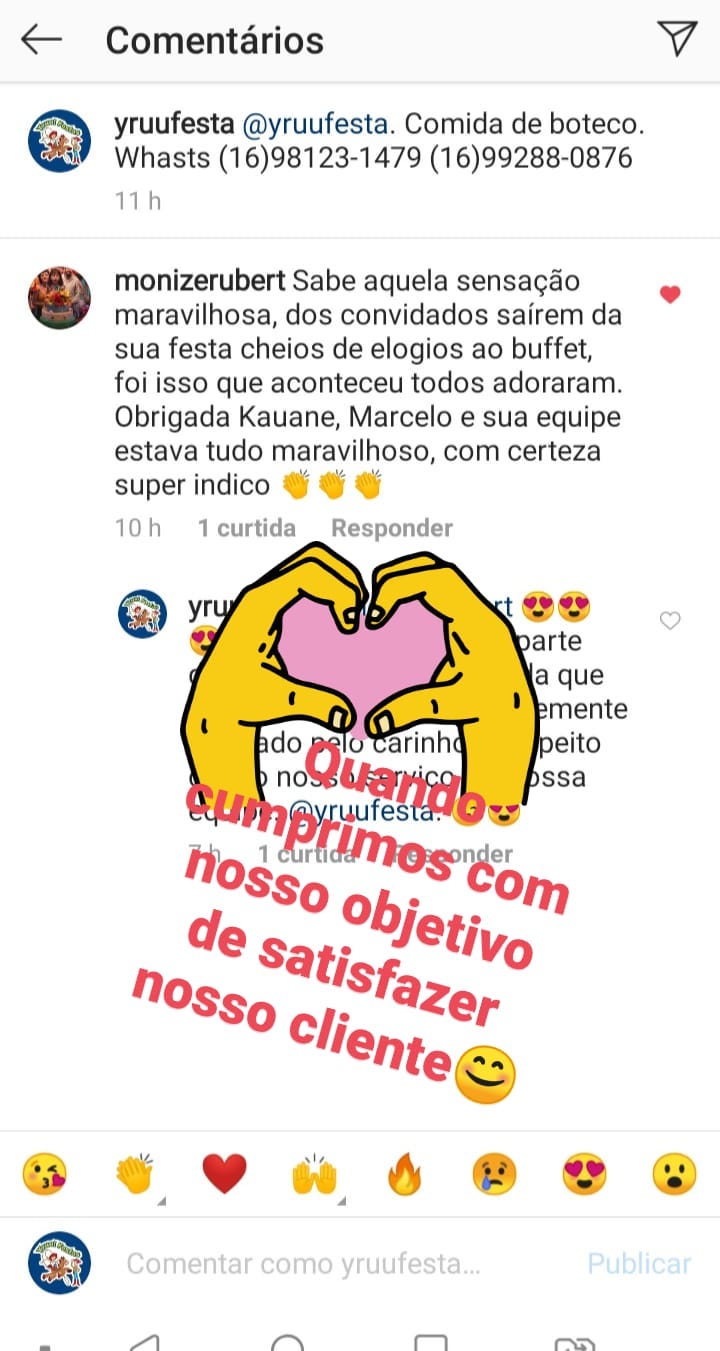The image size is (720, 1351).
Task: View 1 curtida on monizerubert's comment
Action: pyautogui.click(x=246, y=528)
